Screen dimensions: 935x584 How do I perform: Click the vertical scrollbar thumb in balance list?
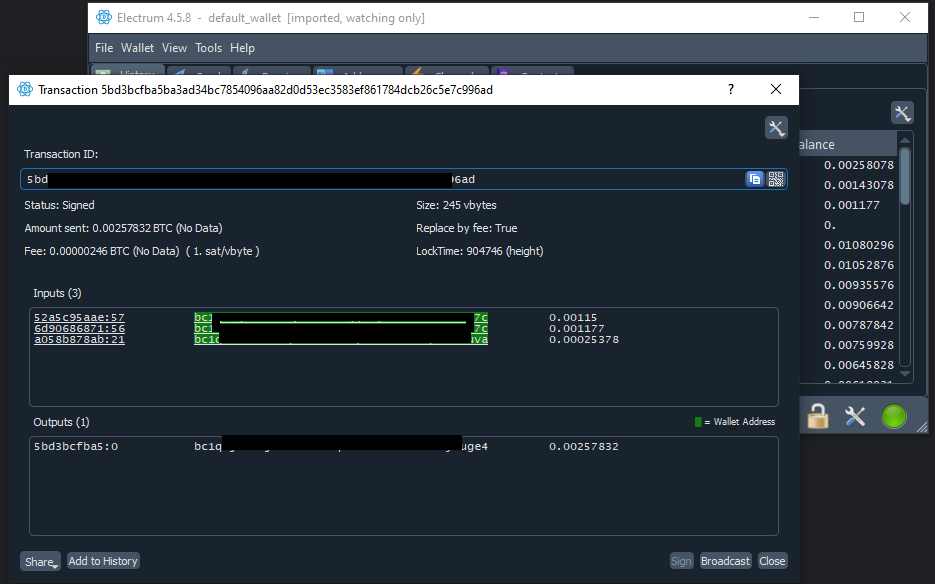click(905, 176)
